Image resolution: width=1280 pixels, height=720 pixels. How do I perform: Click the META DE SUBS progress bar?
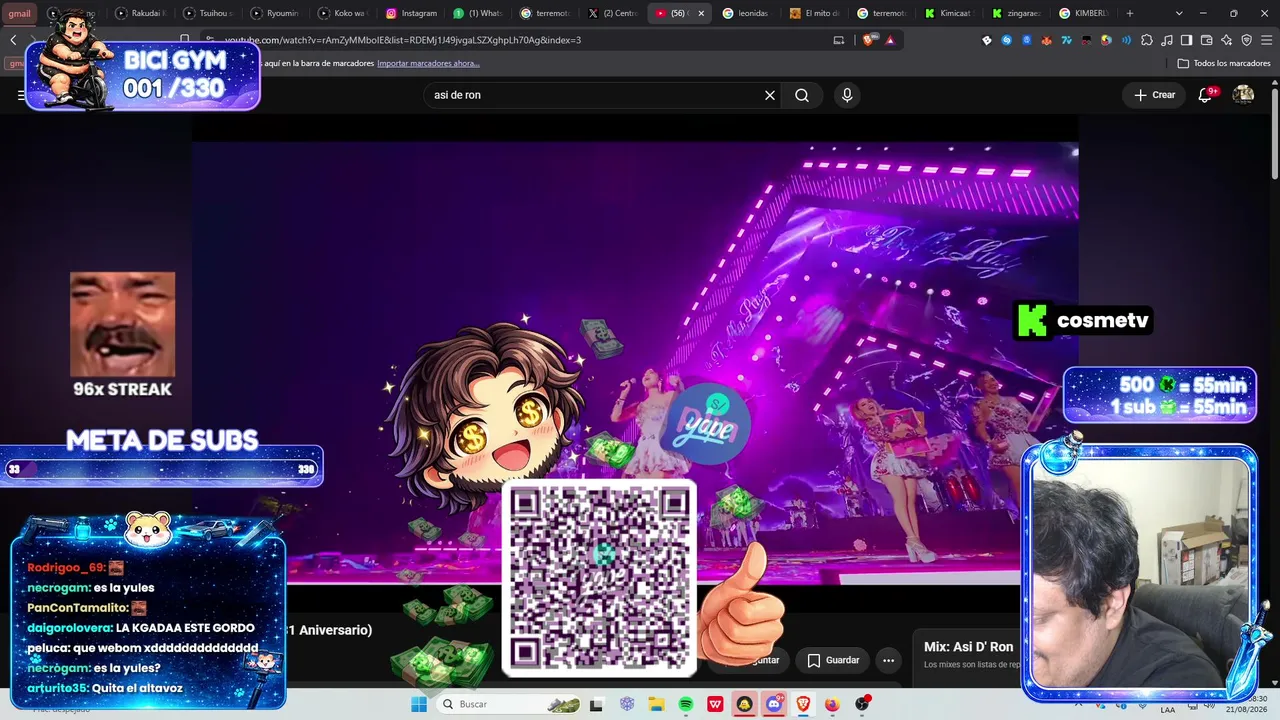pos(161,468)
